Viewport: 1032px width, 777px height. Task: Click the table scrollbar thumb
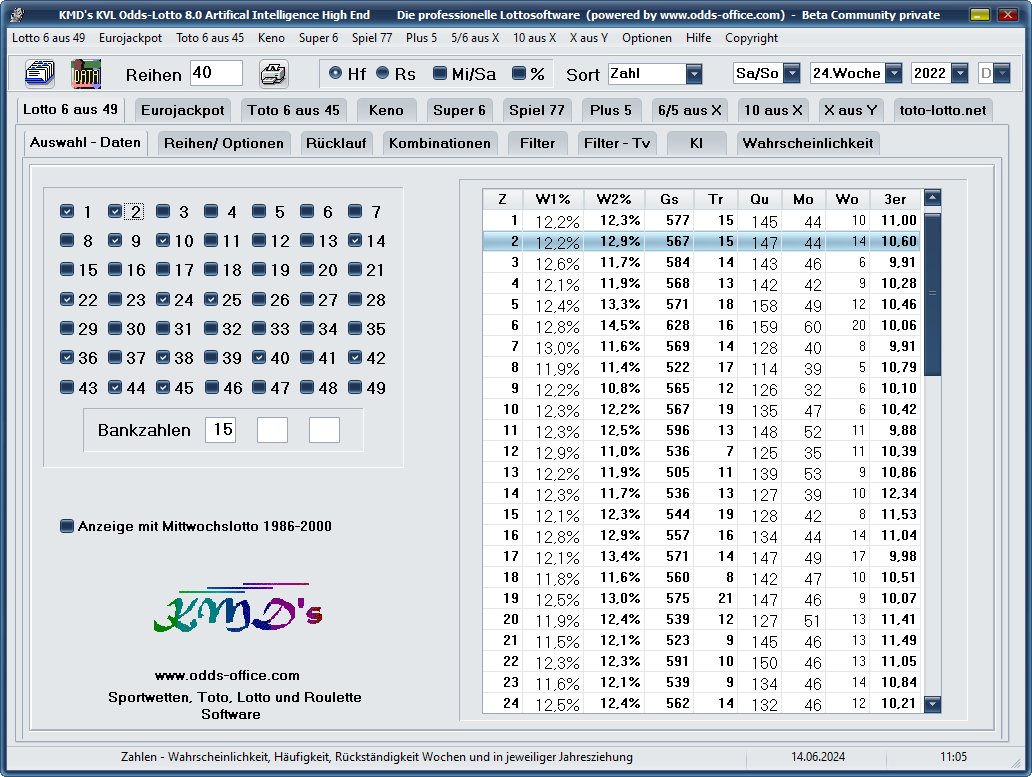[932, 293]
